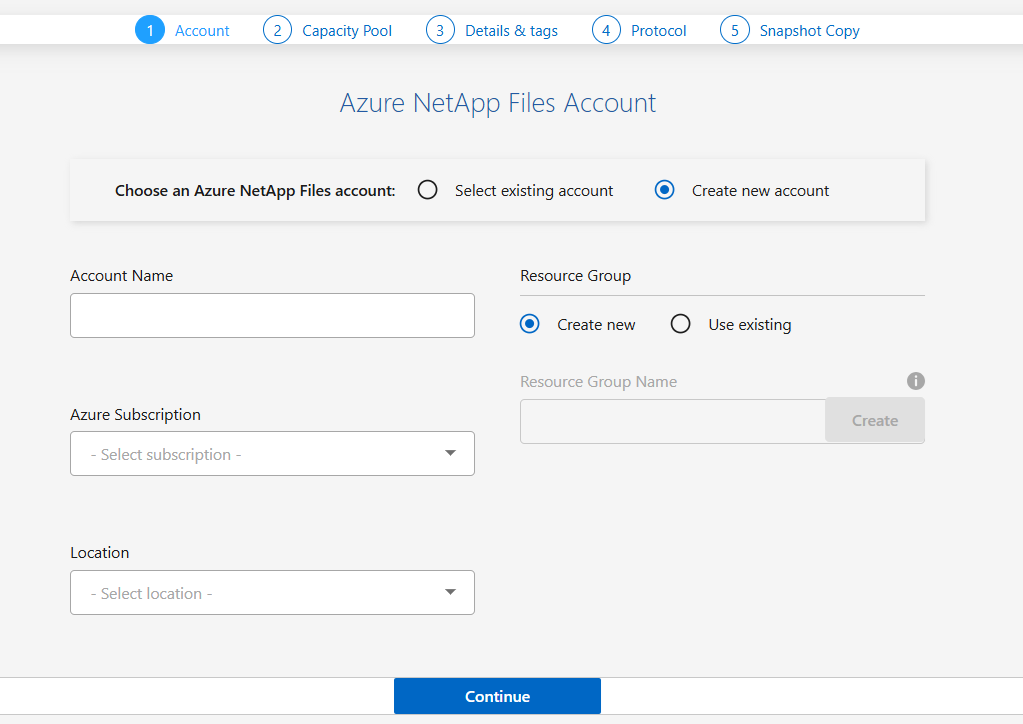Select the Create new account option
The image size is (1023, 724).
click(x=665, y=190)
